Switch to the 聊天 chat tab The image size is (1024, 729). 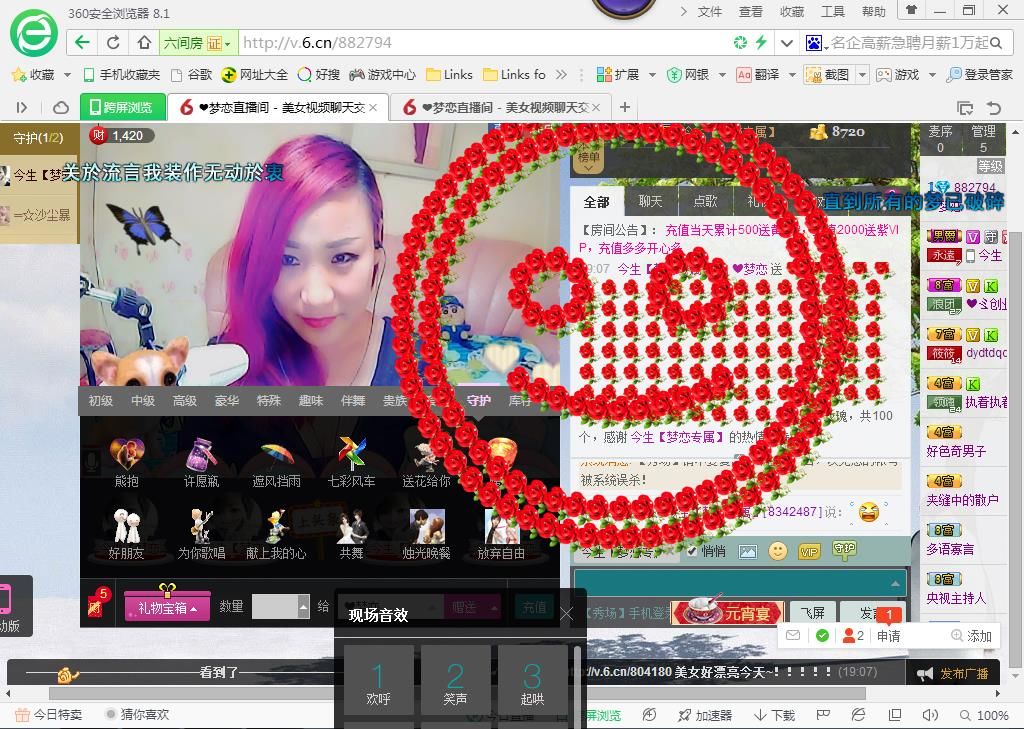pyautogui.click(x=650, y=201)
